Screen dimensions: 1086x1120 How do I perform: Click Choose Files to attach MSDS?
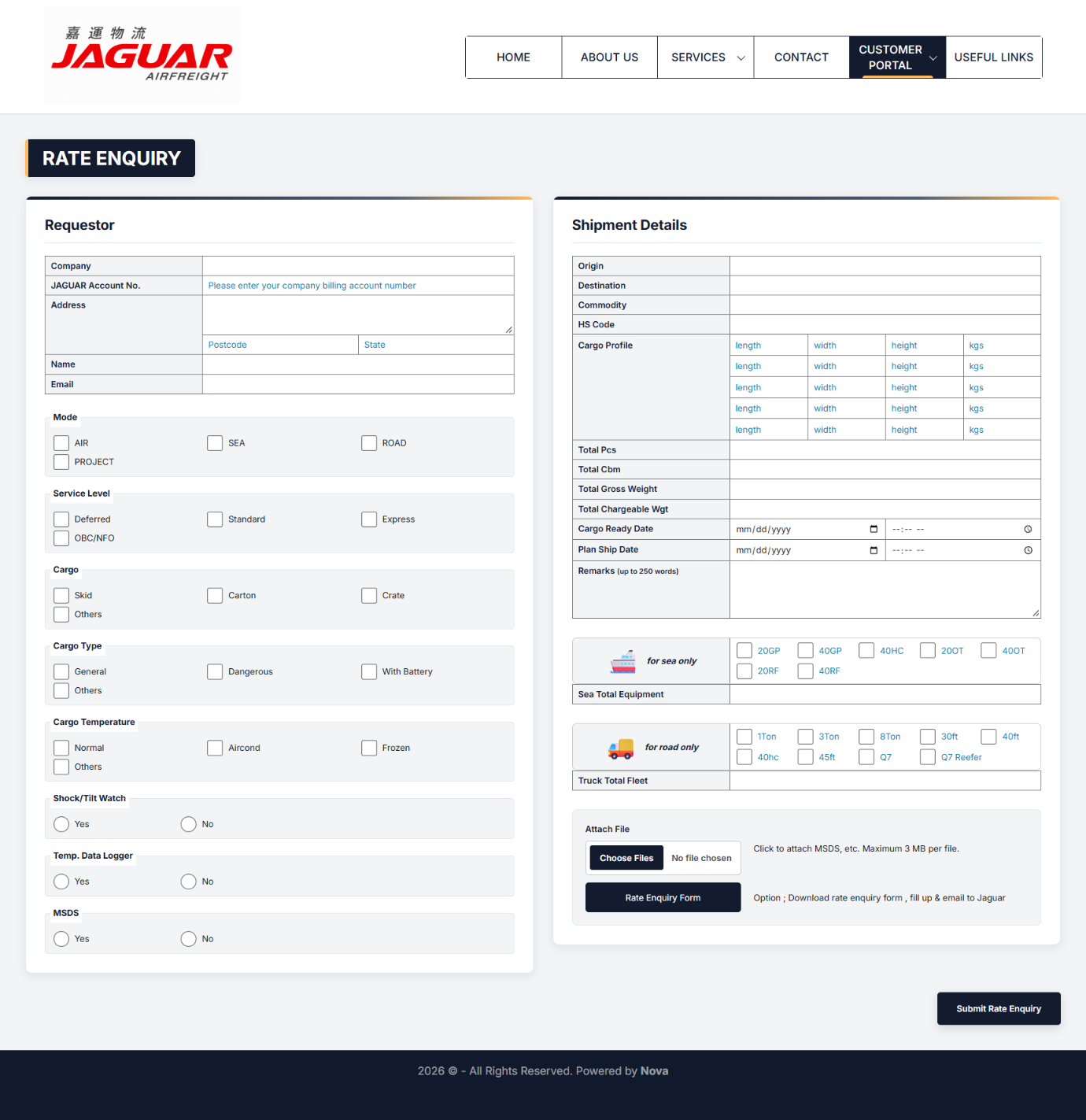point(626,858)
